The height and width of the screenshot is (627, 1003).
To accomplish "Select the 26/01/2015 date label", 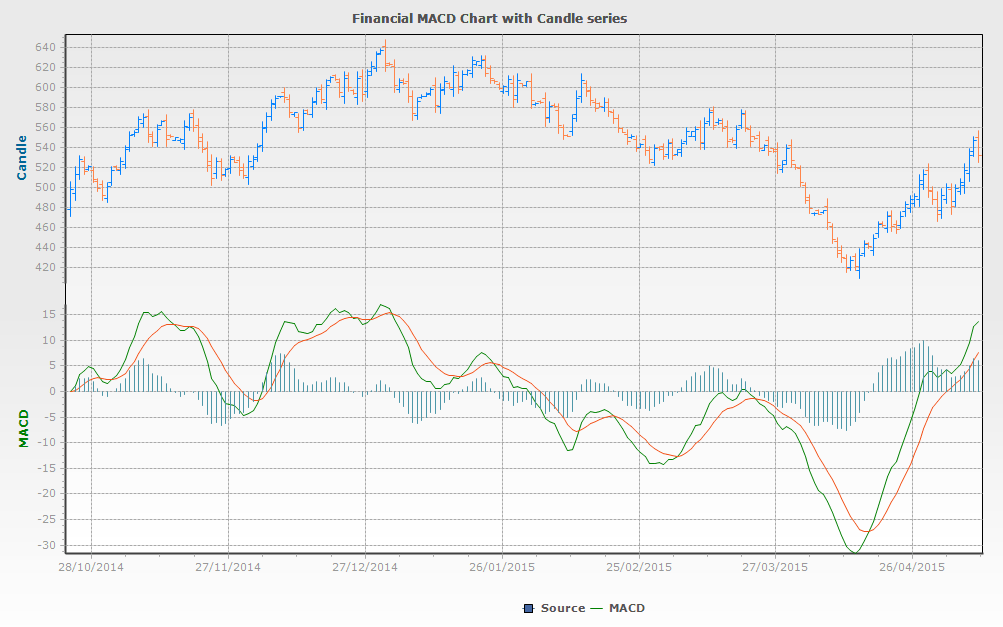I will [502, 567].
